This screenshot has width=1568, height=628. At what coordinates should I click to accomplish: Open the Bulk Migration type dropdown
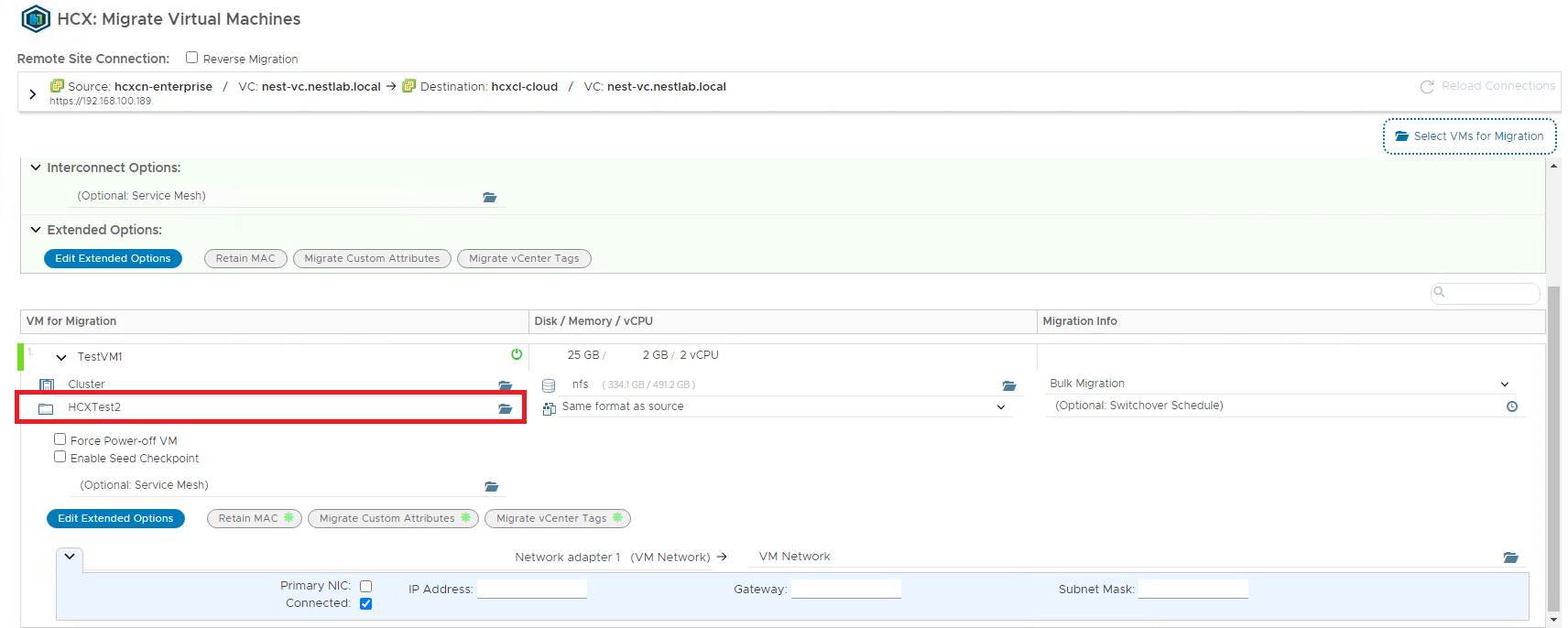1505,384
